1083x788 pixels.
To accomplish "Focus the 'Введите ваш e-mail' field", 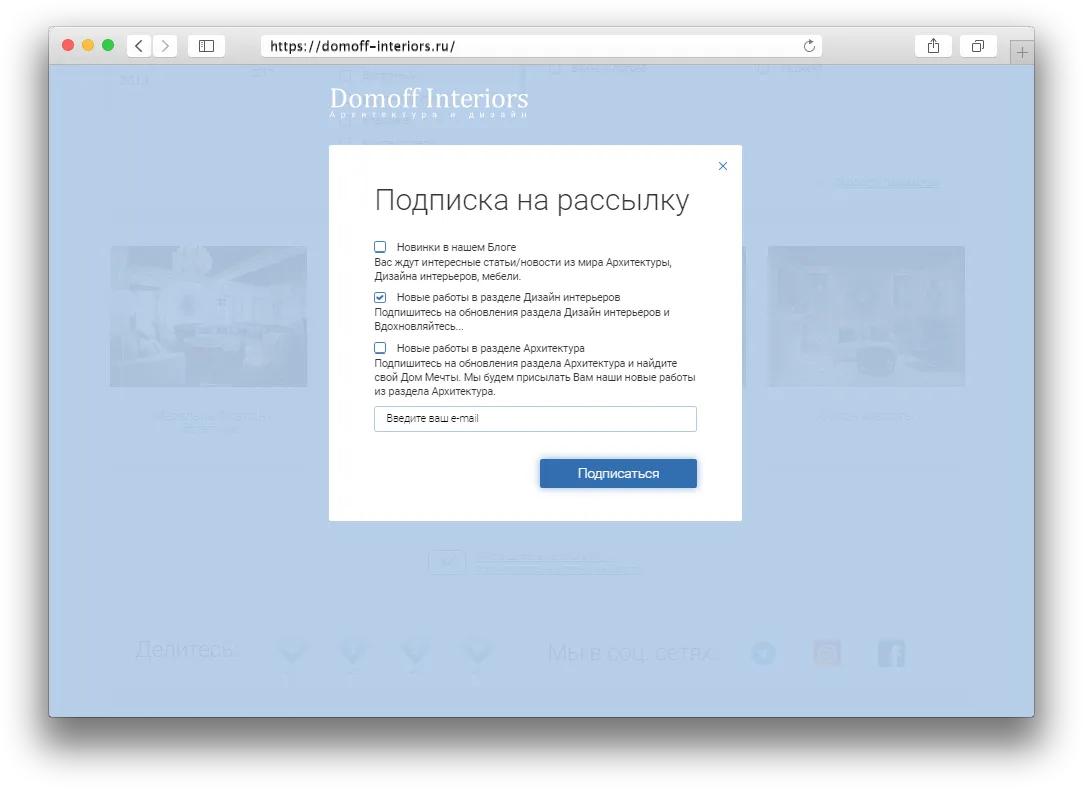I will [535, 419].
